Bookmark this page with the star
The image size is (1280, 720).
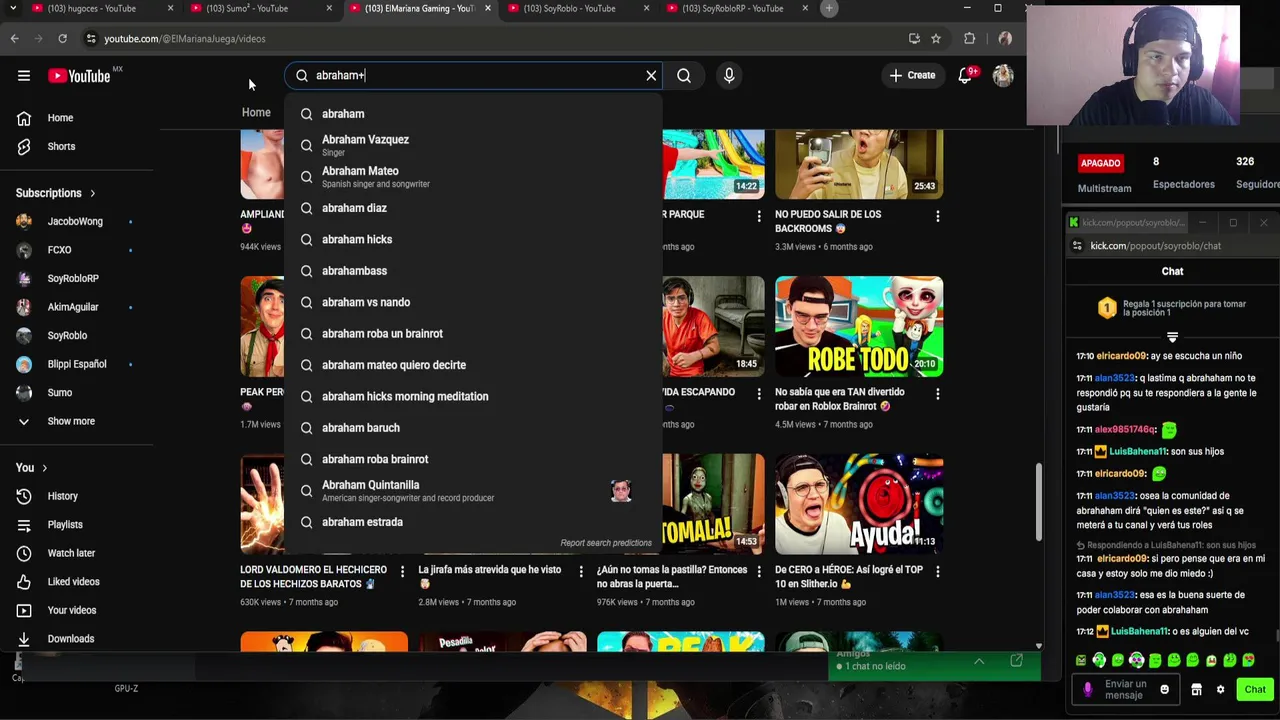coord(936,38)
